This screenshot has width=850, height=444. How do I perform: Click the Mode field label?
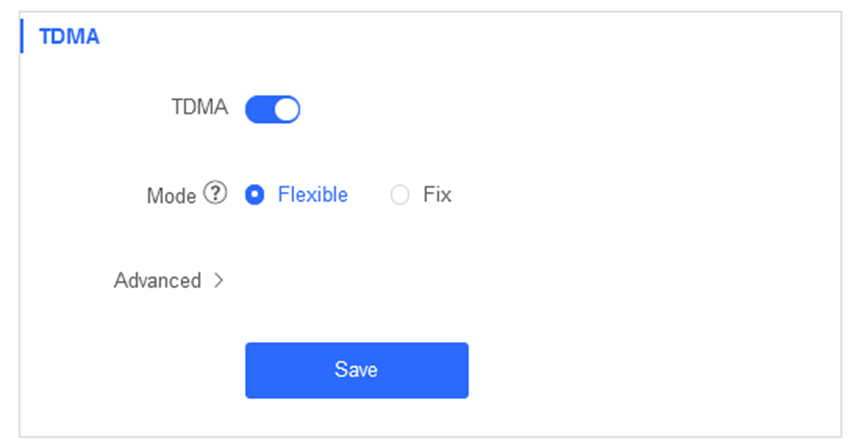pos(171,196)
